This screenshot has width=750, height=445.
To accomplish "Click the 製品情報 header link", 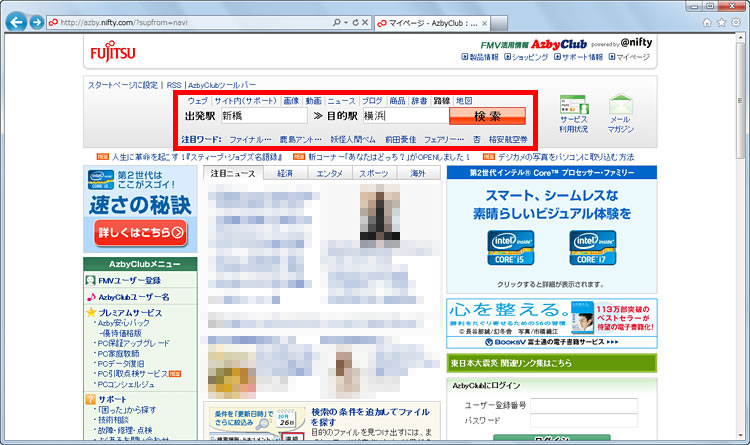I will [x=480, y=57].
